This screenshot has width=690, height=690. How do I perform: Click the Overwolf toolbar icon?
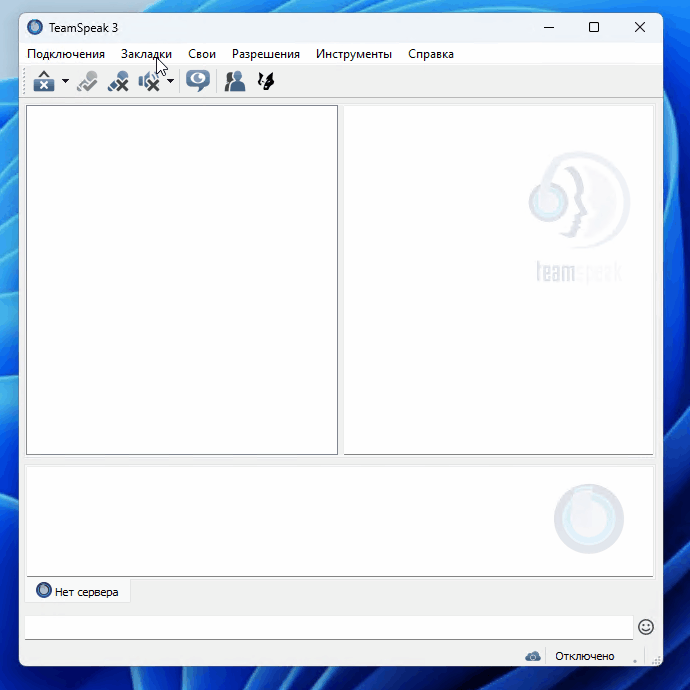pos(266,81)
